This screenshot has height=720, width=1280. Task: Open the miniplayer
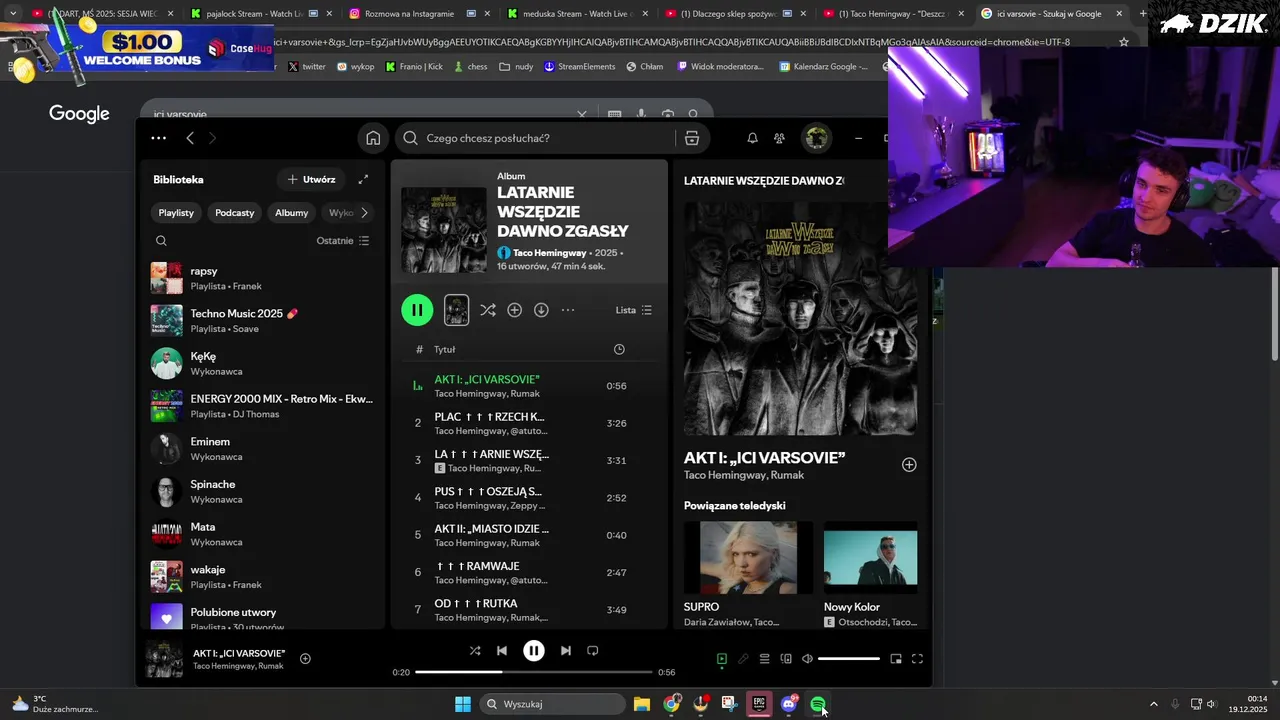896,659
